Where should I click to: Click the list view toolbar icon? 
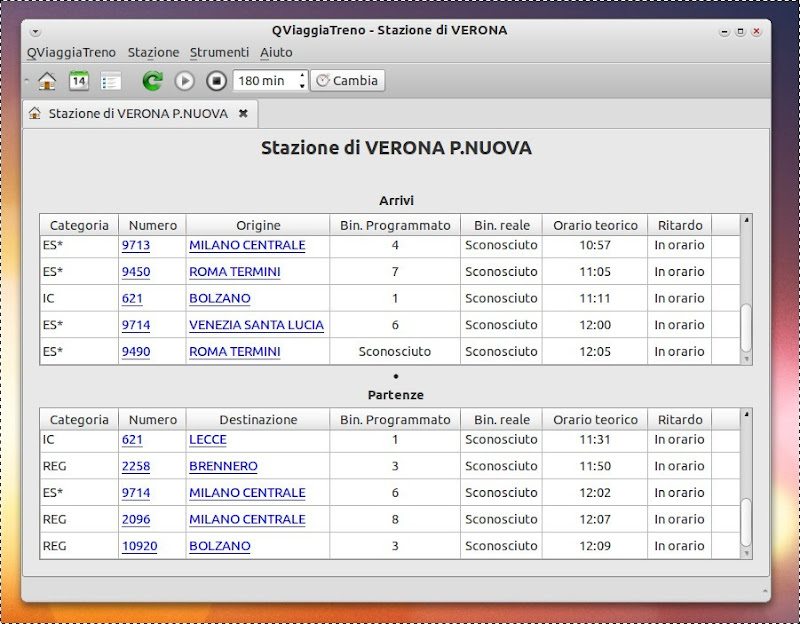click(x=111, y=81)
